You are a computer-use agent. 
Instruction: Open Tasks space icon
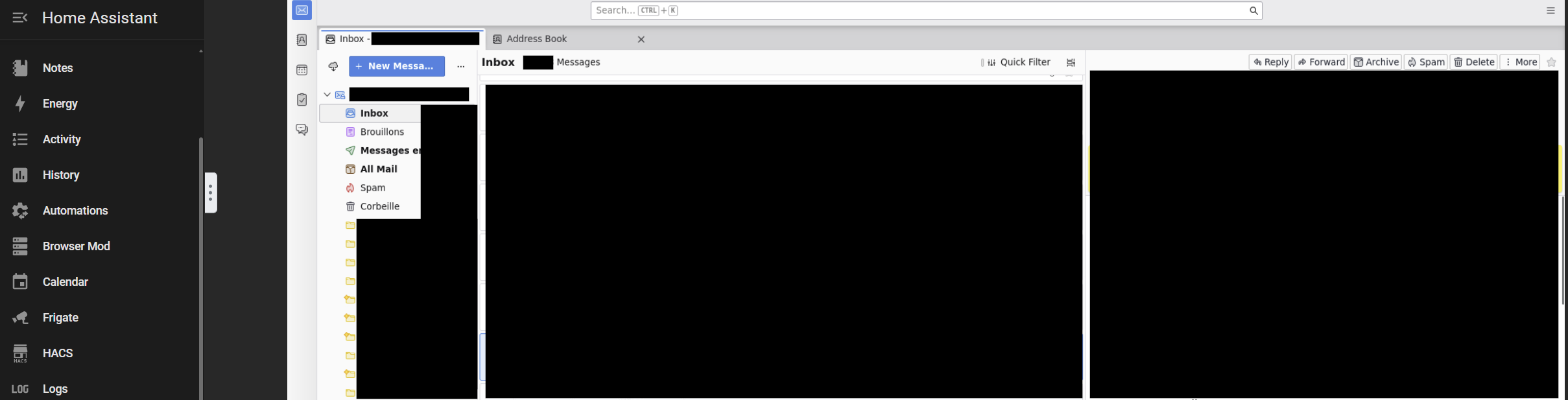tap(302, 100)
